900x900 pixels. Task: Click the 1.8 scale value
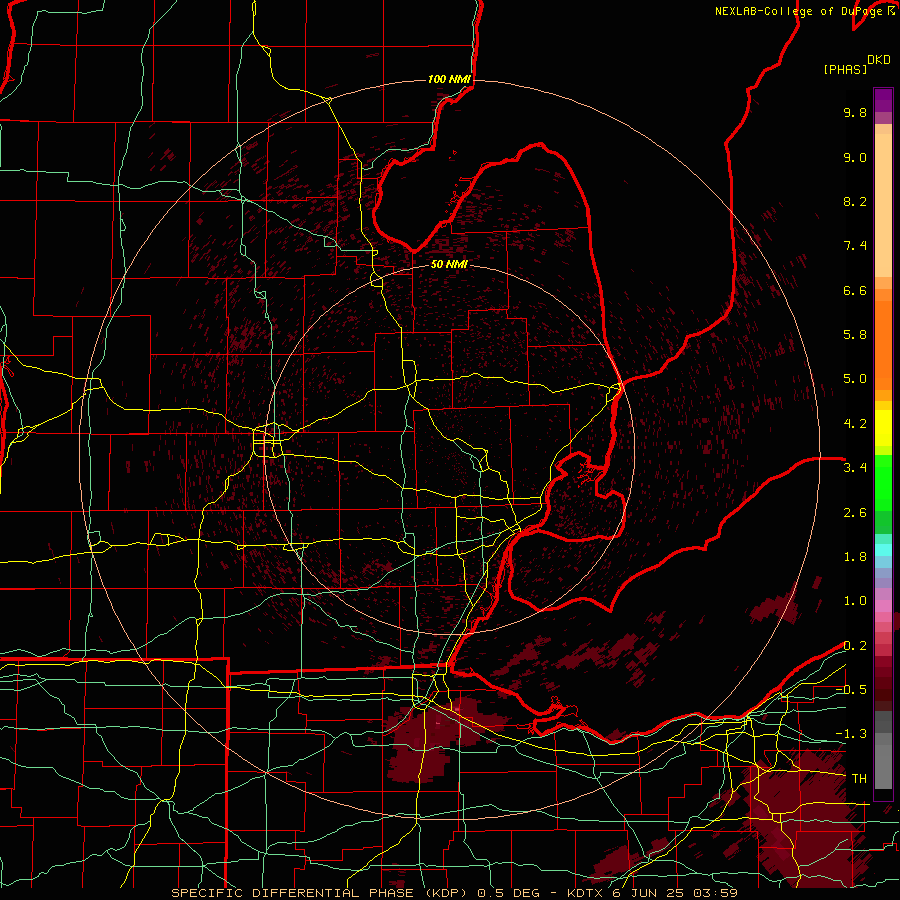pyautogui.click(x=855, y=557)
